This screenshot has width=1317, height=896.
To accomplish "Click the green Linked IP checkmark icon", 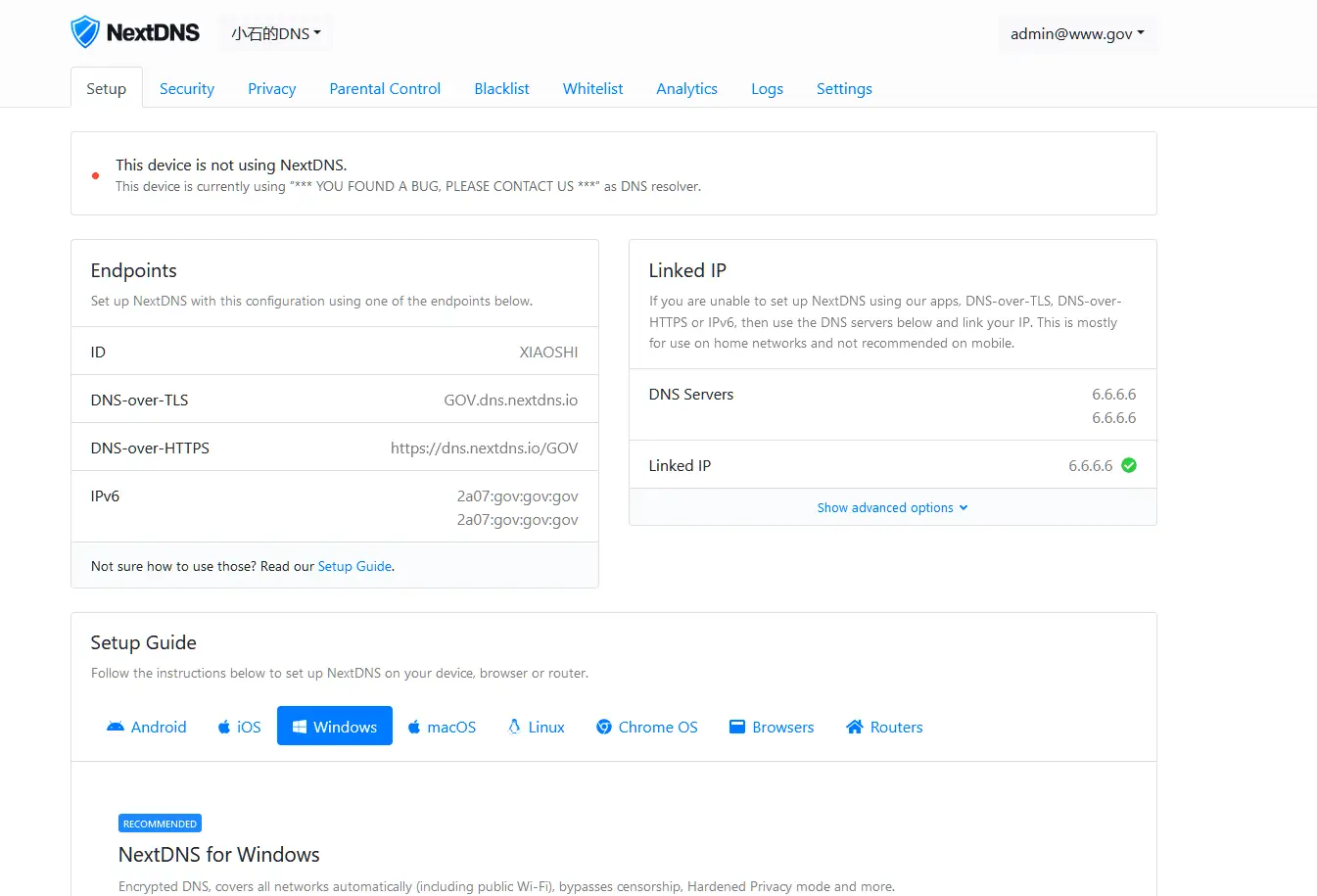I will click(1129, 465).
